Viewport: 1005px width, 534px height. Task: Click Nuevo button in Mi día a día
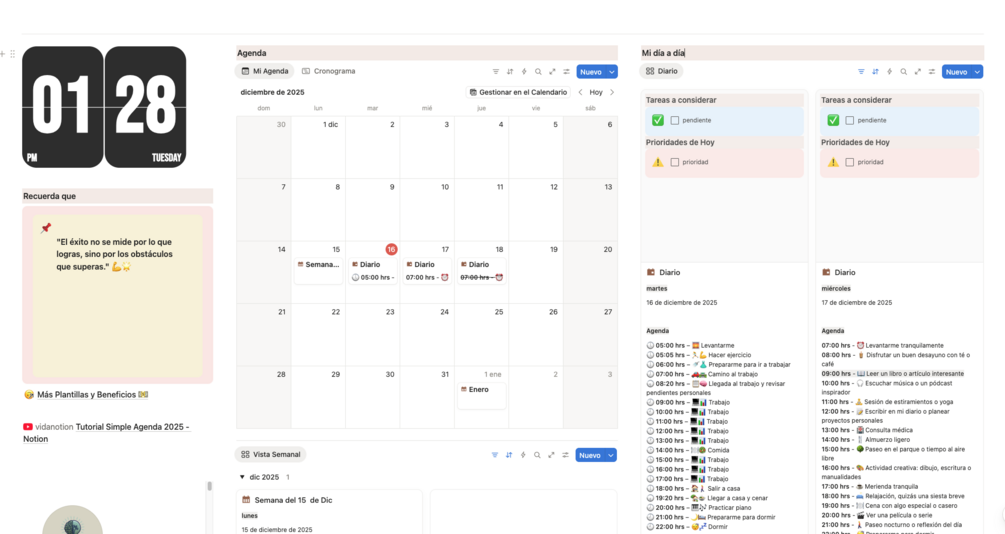point(956,72)
